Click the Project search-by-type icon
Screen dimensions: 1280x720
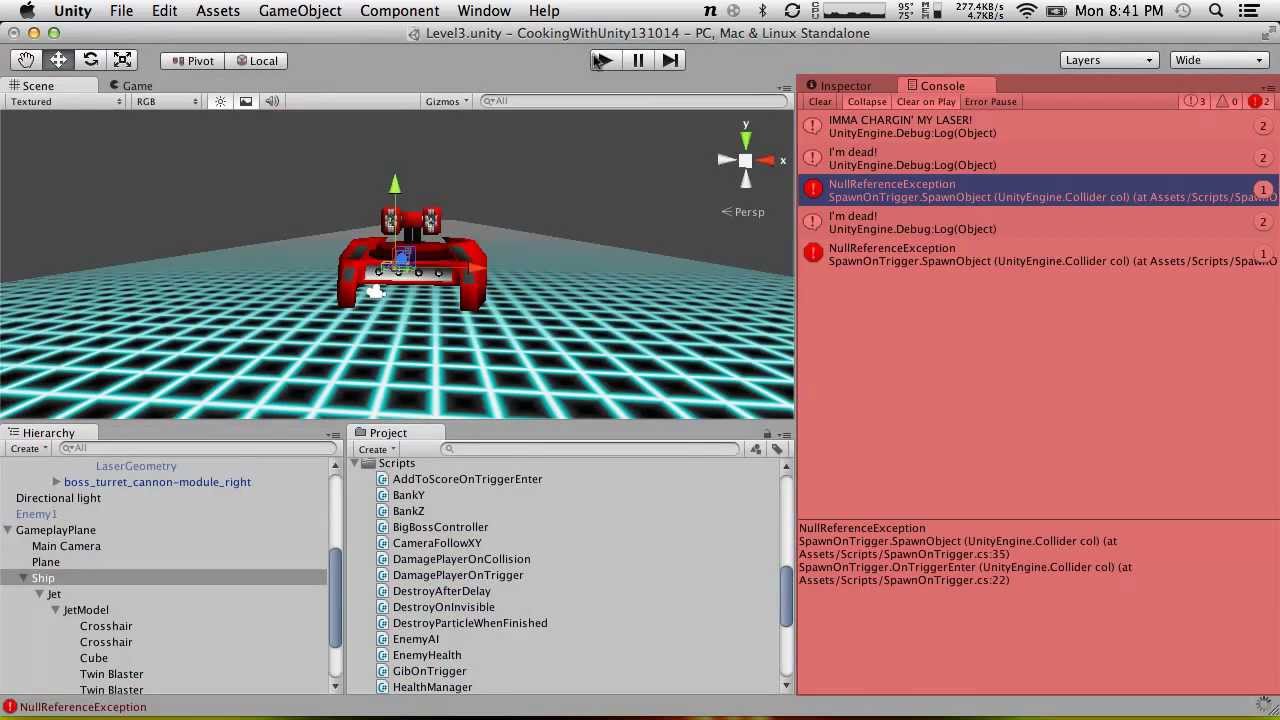(x=756, y=450)
